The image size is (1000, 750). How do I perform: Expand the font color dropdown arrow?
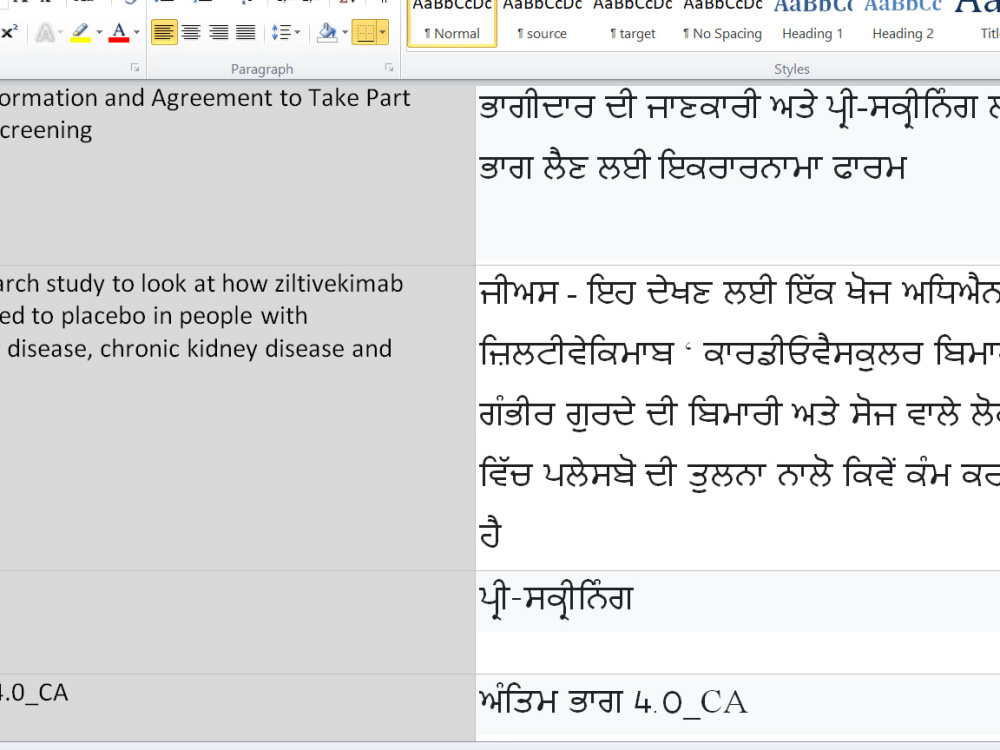tap(136, 32)
